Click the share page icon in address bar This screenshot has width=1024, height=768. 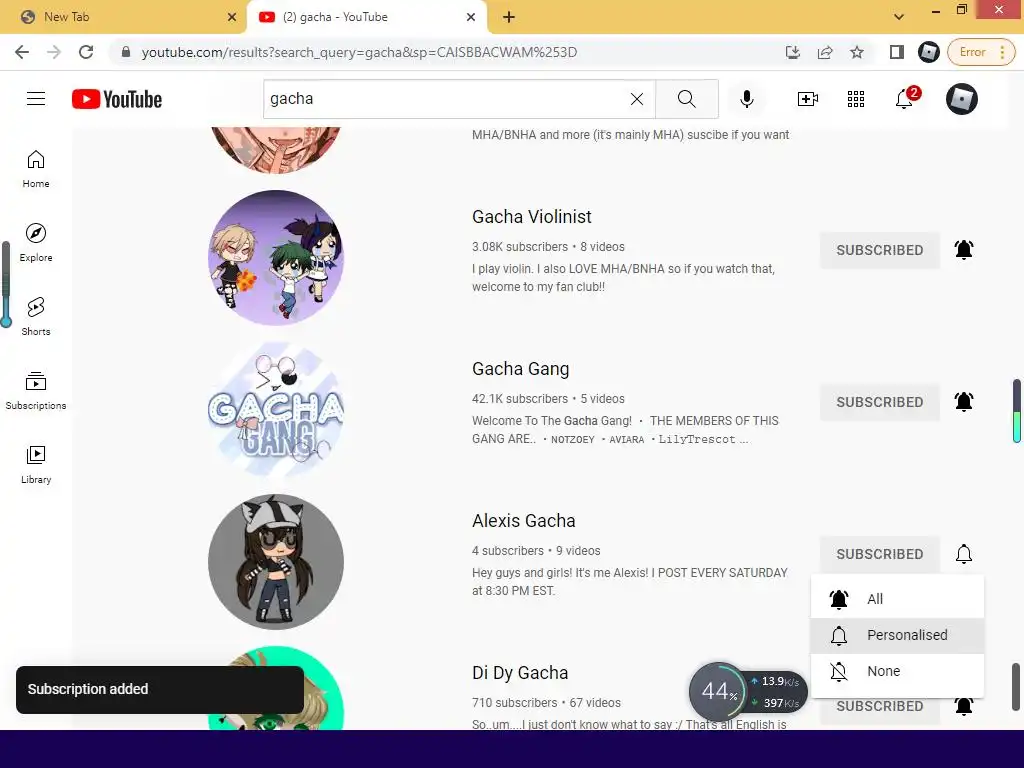coord(825,52)
